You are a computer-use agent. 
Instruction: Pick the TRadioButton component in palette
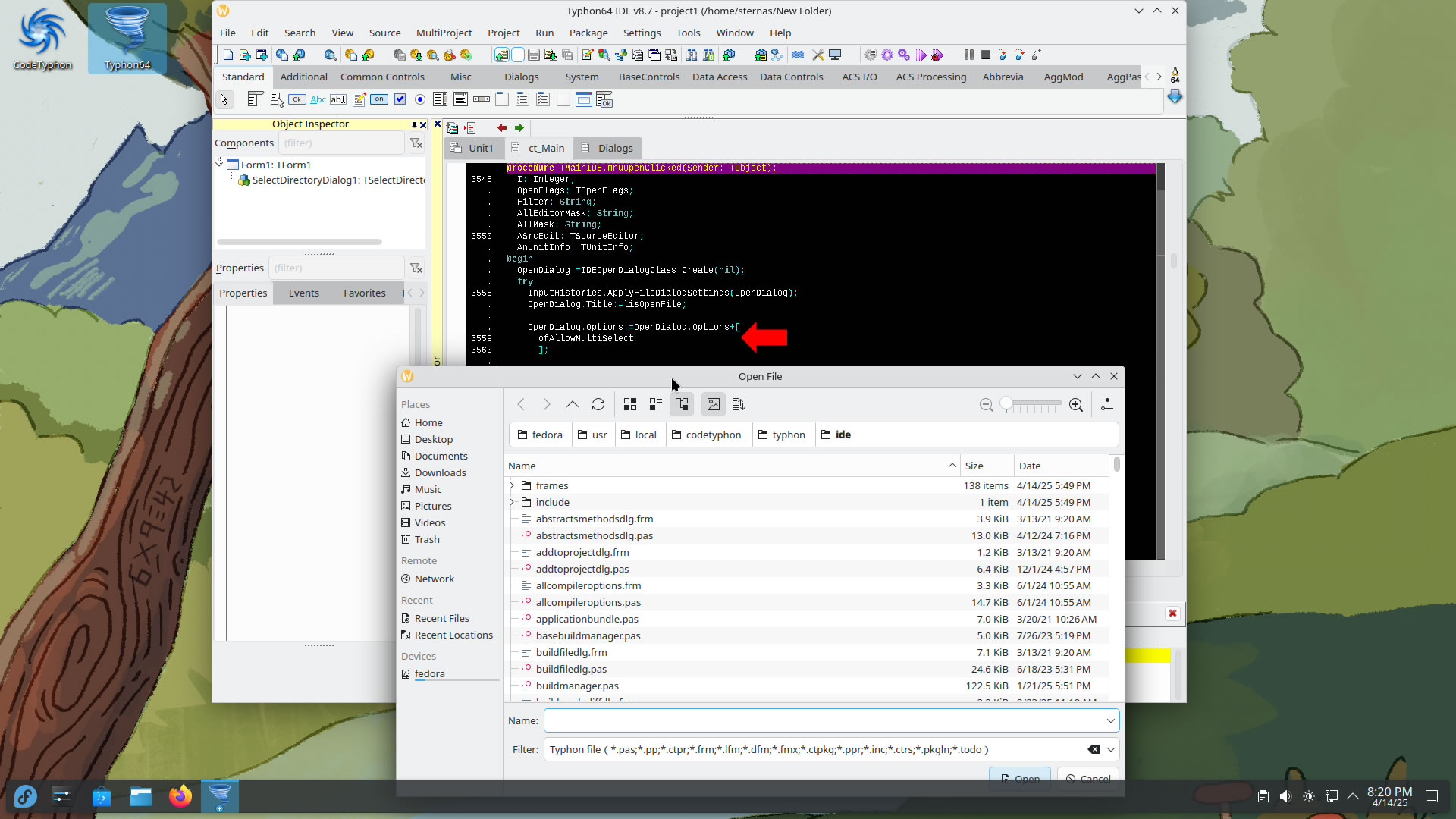click(x=420, y=99)
